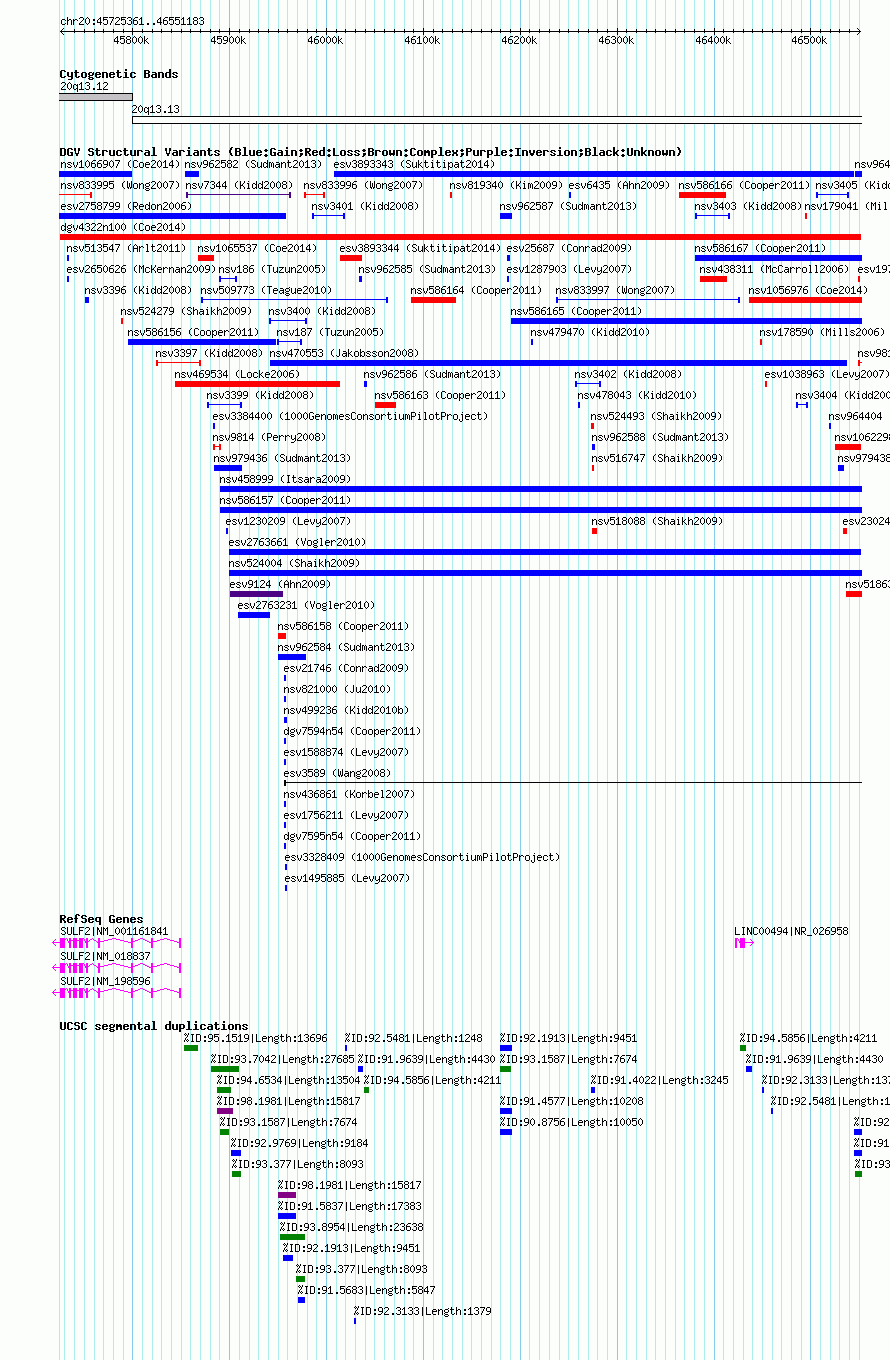Image resolution: width=890 pixels, height=1360 pixels.
Task: Click esv3893343 (Suktitipat2014) variant label
Action: (414, 164)
